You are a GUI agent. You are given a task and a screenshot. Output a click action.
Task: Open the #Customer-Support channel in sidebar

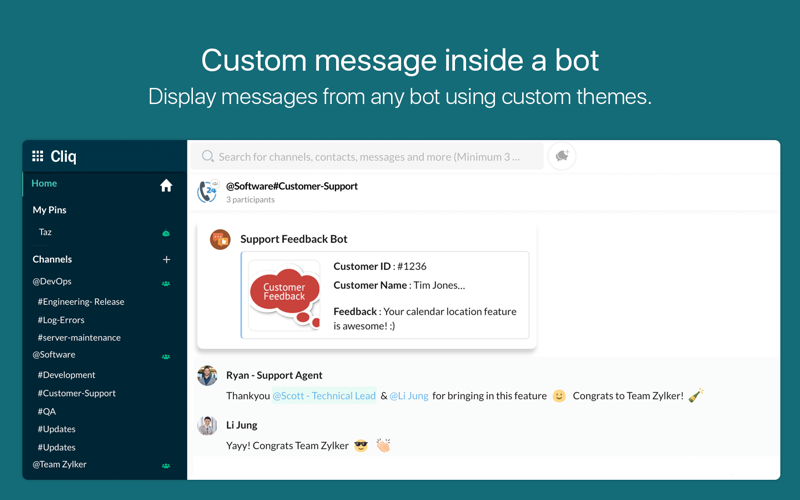pos(77,393)
